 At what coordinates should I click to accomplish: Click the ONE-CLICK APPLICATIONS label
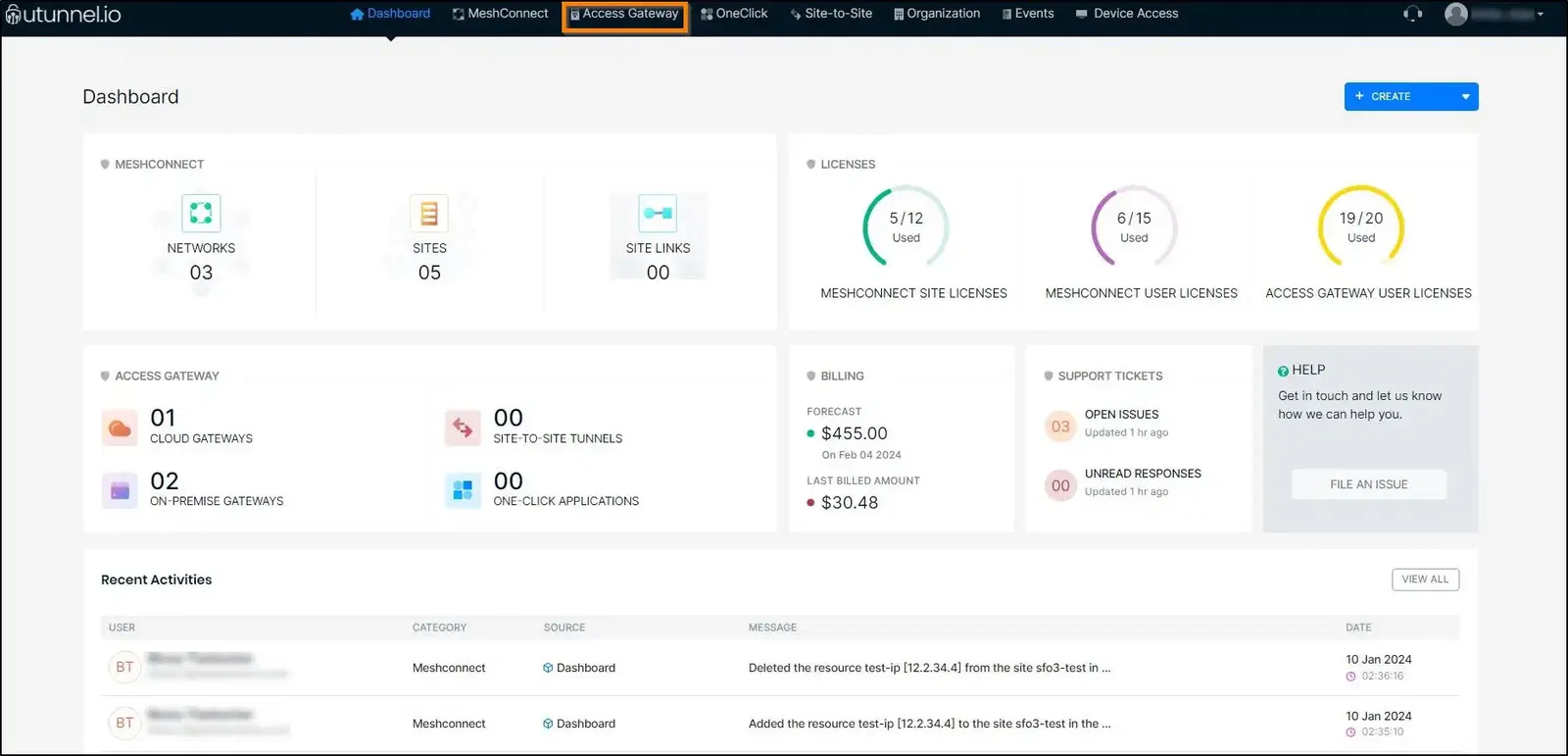tap(565, 501)
